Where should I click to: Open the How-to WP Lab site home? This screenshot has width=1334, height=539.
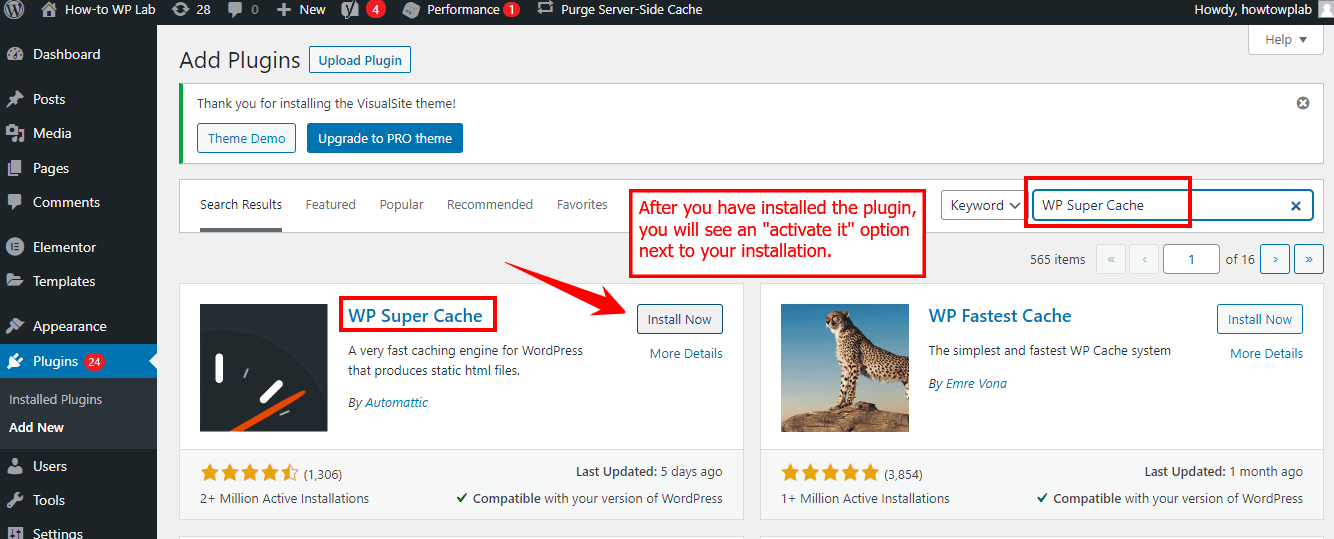(99, 10)
